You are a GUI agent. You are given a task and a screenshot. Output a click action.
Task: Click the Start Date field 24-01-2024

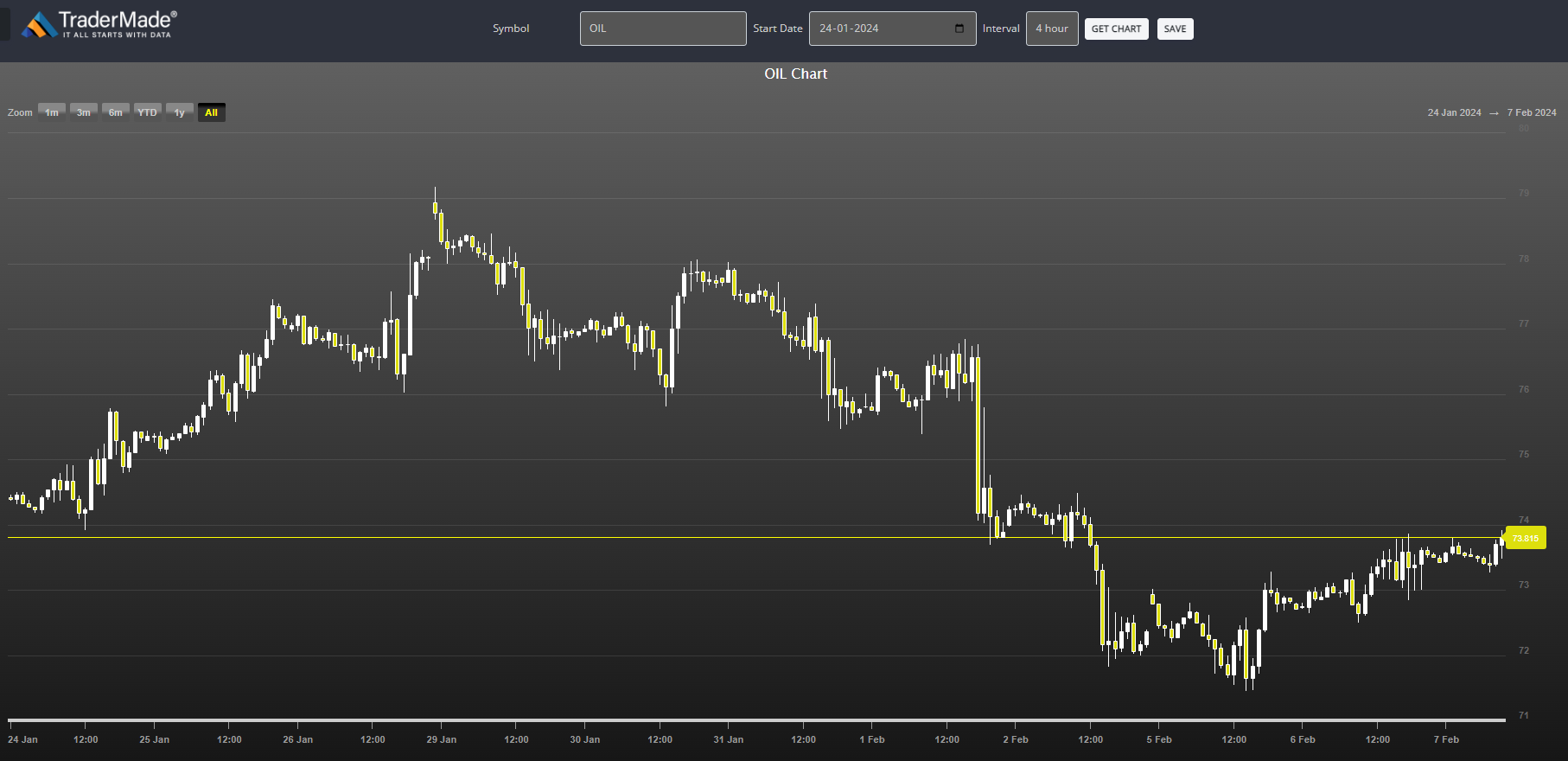(x=892, y=29)
